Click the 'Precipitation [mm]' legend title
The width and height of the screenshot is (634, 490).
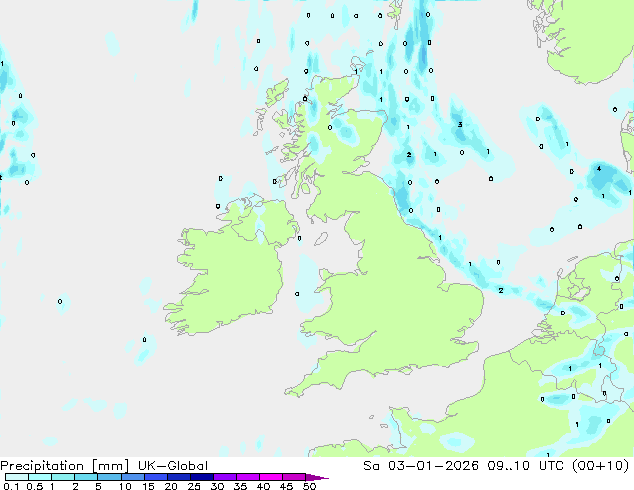click(65, 466)
